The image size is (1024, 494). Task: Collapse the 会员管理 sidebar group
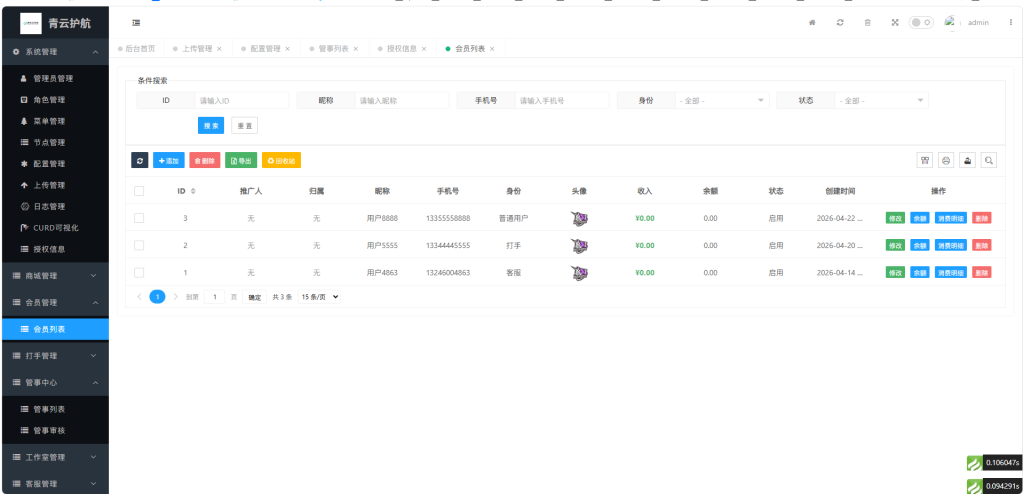coord(54,303)
